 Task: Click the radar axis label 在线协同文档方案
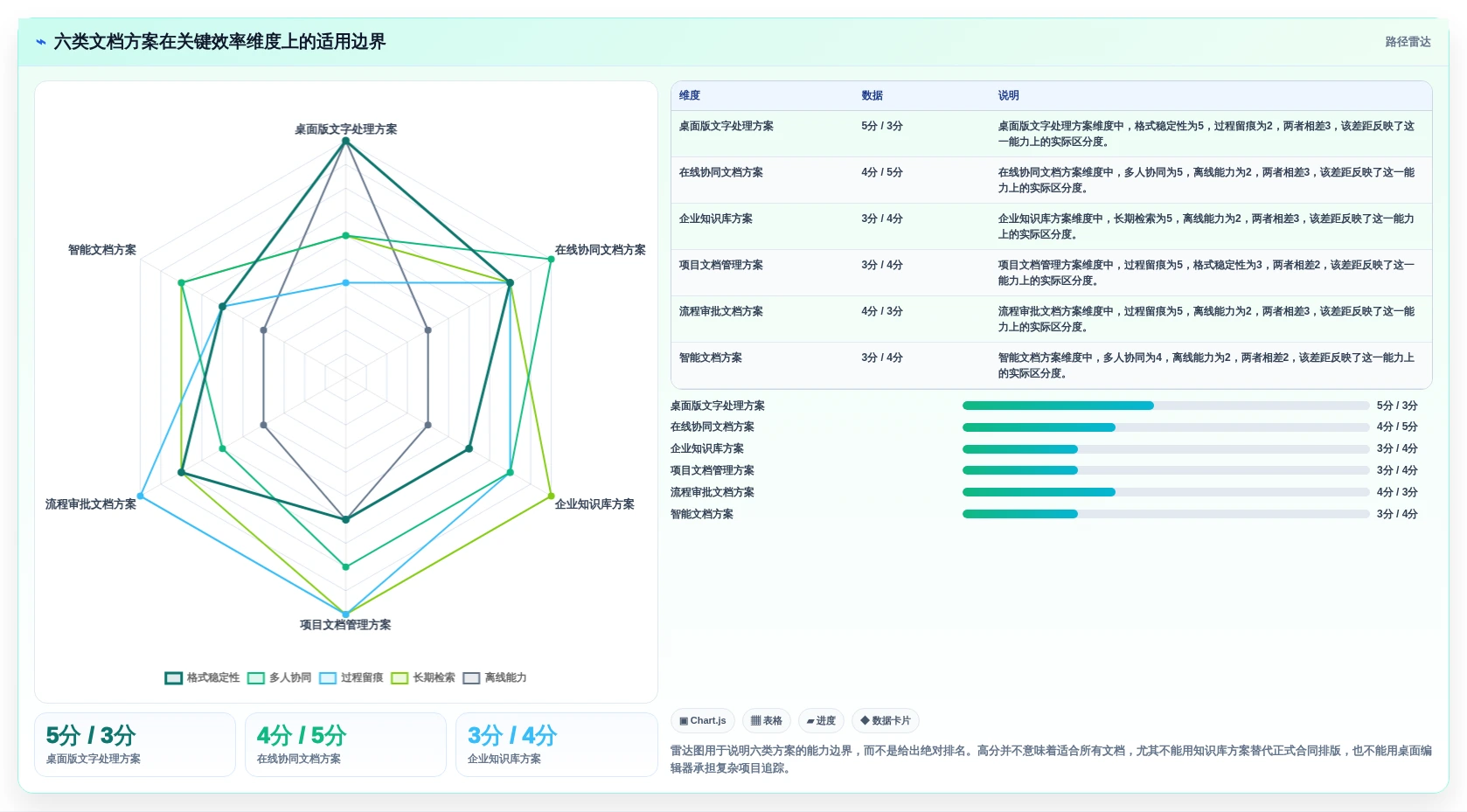[x=601, y=250]
